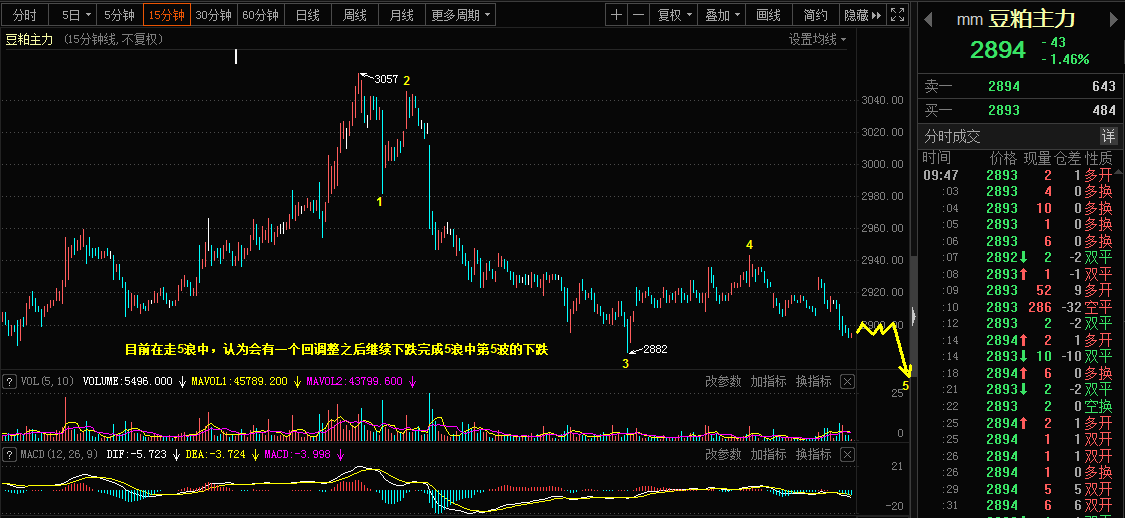Open 设置均线 moving average settings
The image size is (1125, 518).
click(x=817, y=39)
